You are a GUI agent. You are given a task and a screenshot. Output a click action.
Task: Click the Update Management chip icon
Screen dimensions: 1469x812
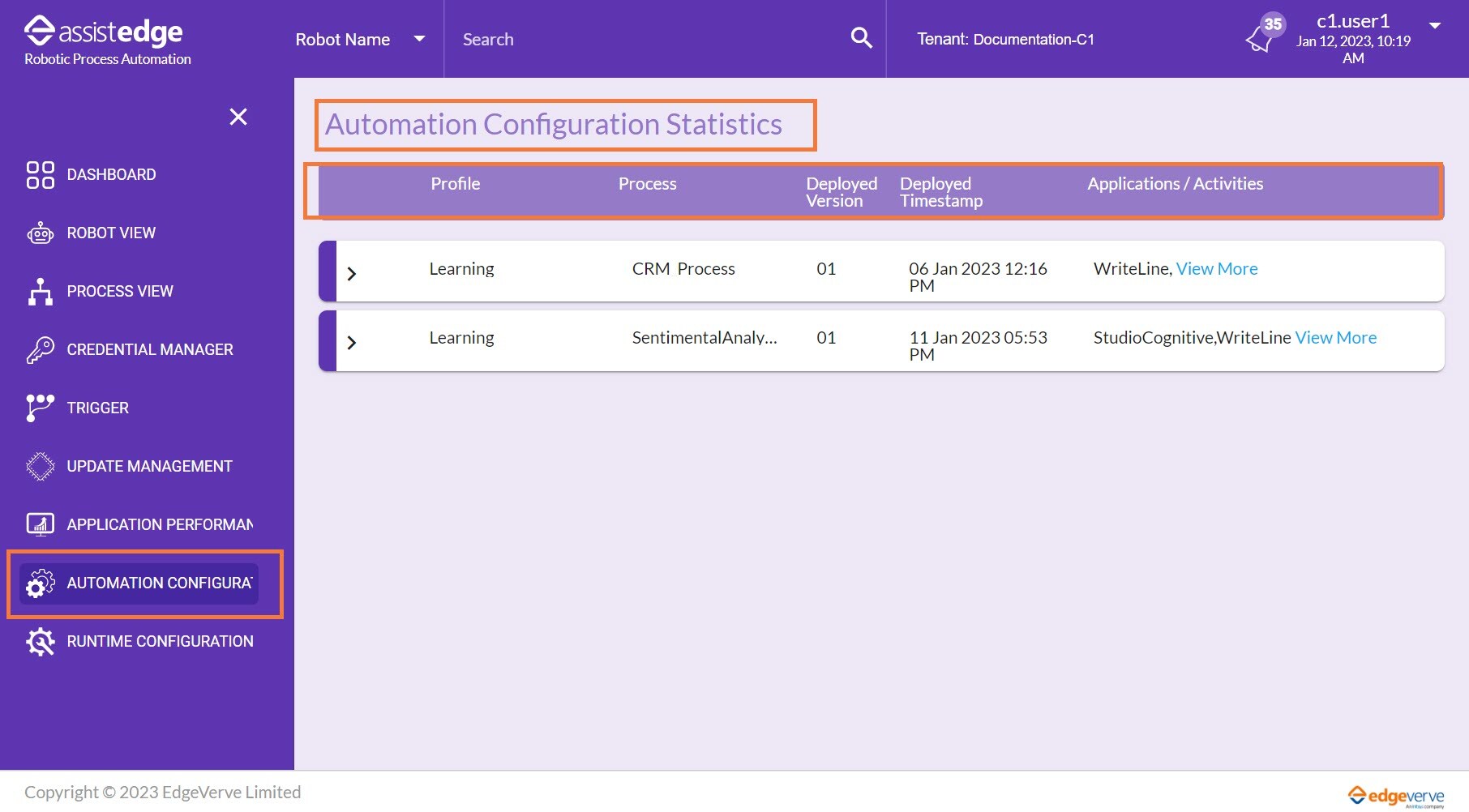41,467
